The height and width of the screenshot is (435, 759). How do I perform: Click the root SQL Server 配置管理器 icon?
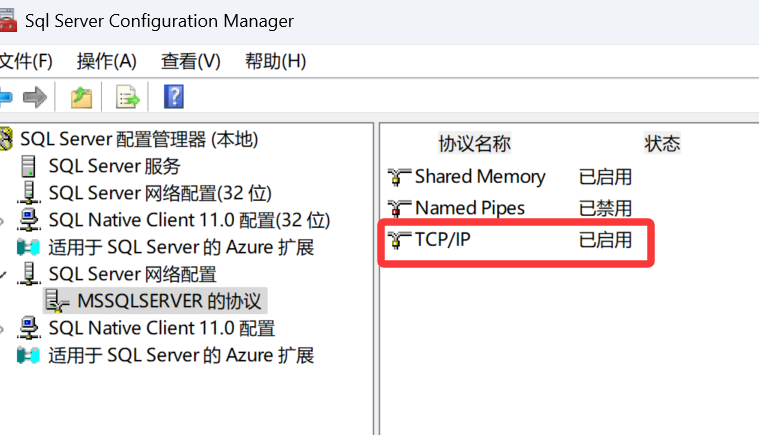pyautogui.click(x=6, y=139)
